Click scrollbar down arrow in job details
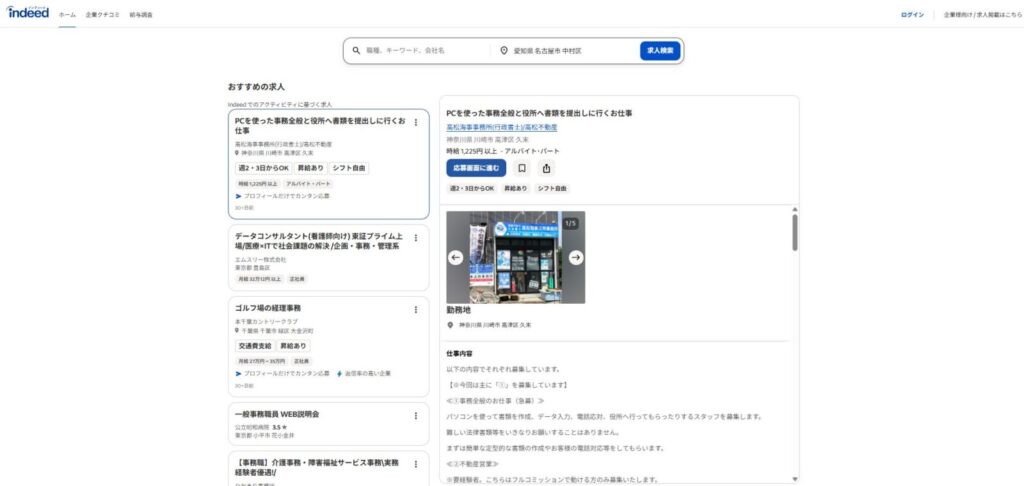Viewport: 1024px width, 486px height. pyautogui.click(x=795, y=479)
